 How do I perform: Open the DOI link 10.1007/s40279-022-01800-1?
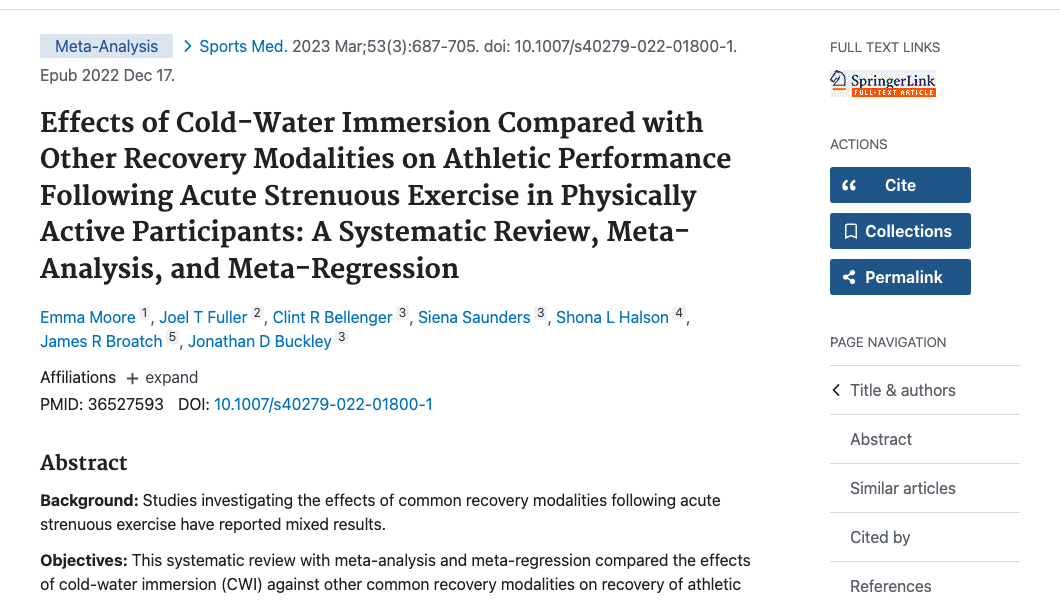(323, 404)
